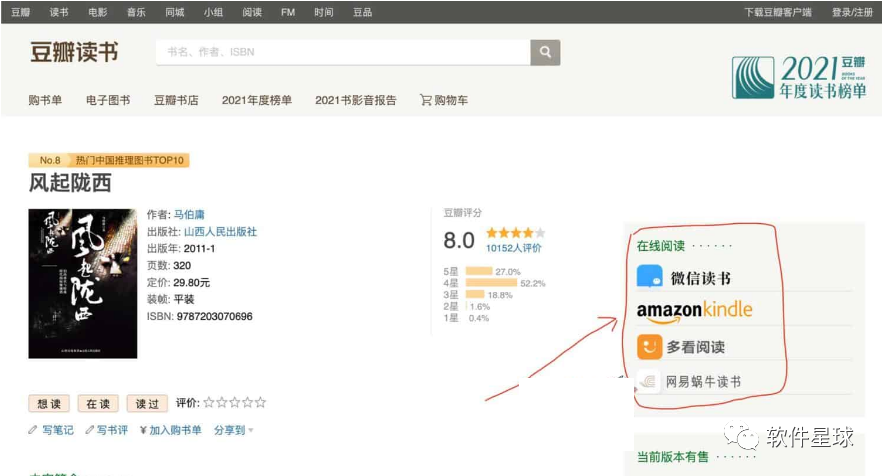Click the 风起陇西 book title heading

[x=70, y=183]
